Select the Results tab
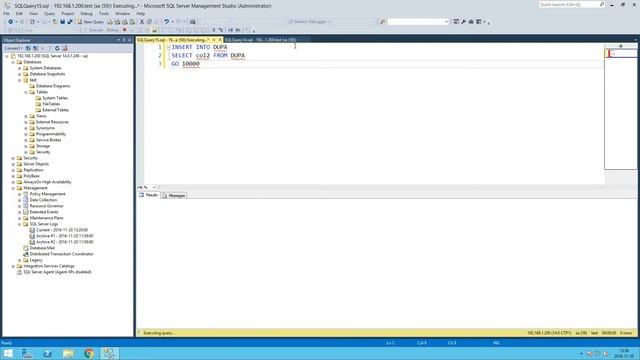 [x=149, y=195]
